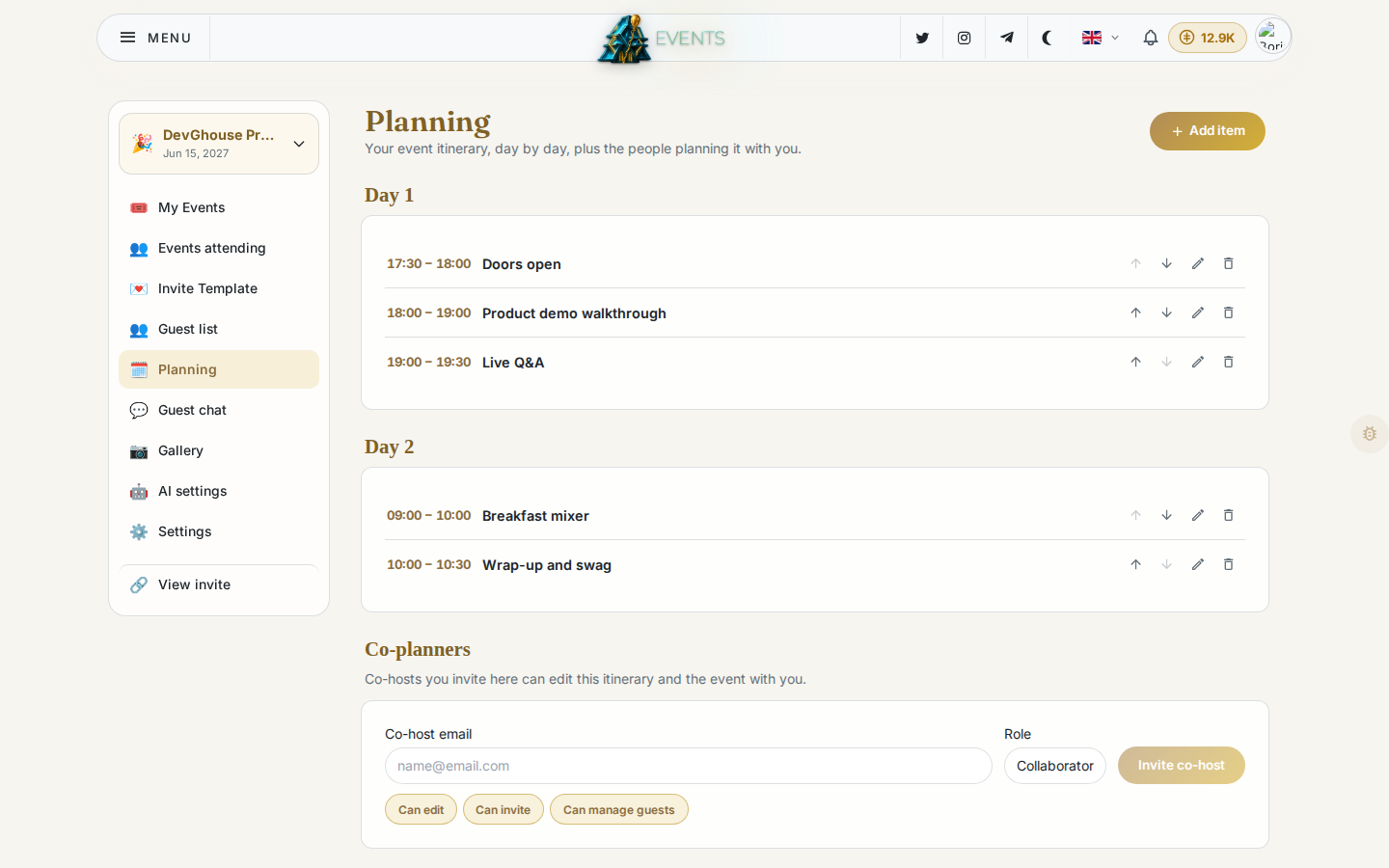Image resolution: width=1389 pixels, height=868 pixels.
Task: Toggle dark mode moon icon
Action: click(x=1048, y=38)
